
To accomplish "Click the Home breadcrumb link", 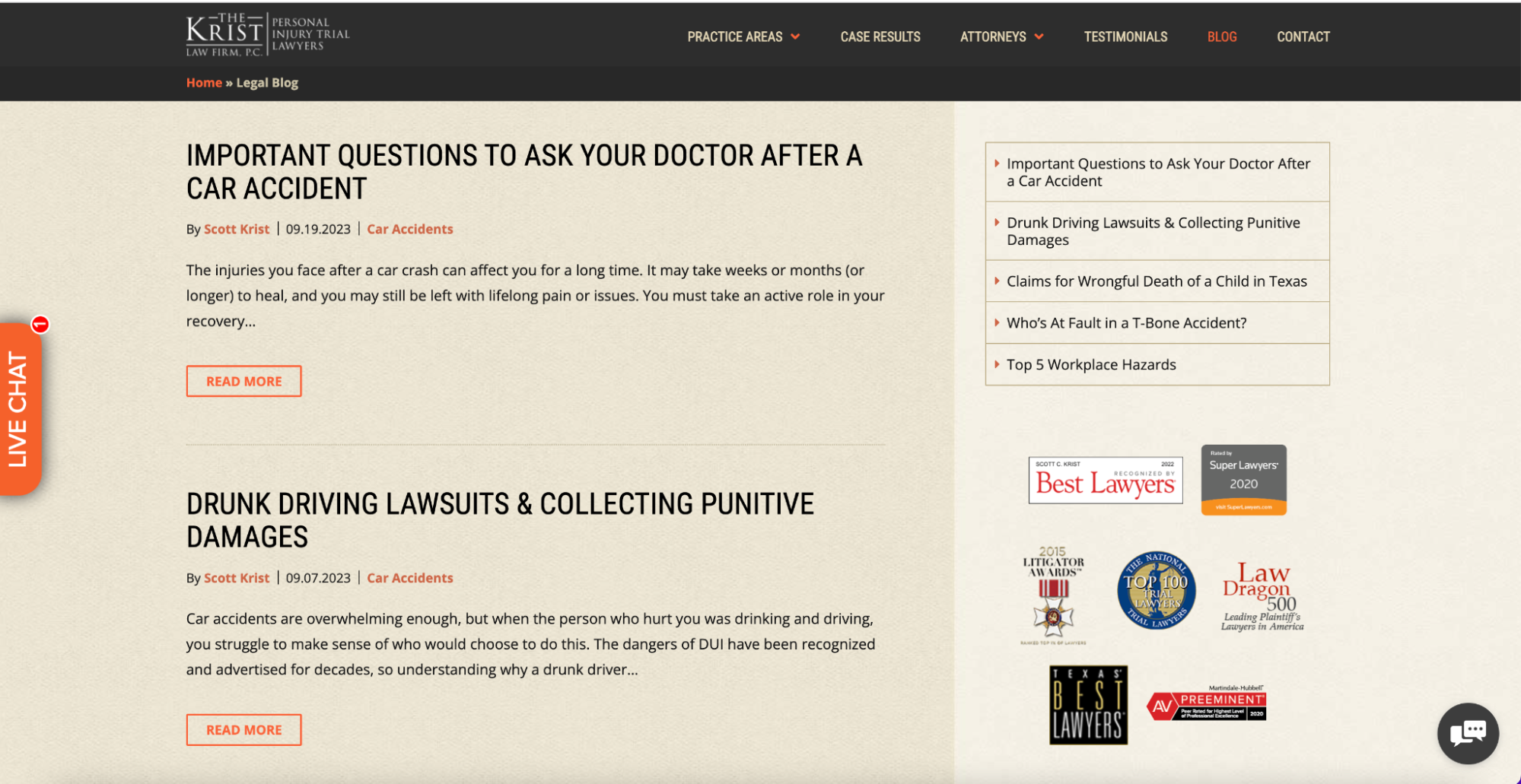I will (x=204, y=82).
